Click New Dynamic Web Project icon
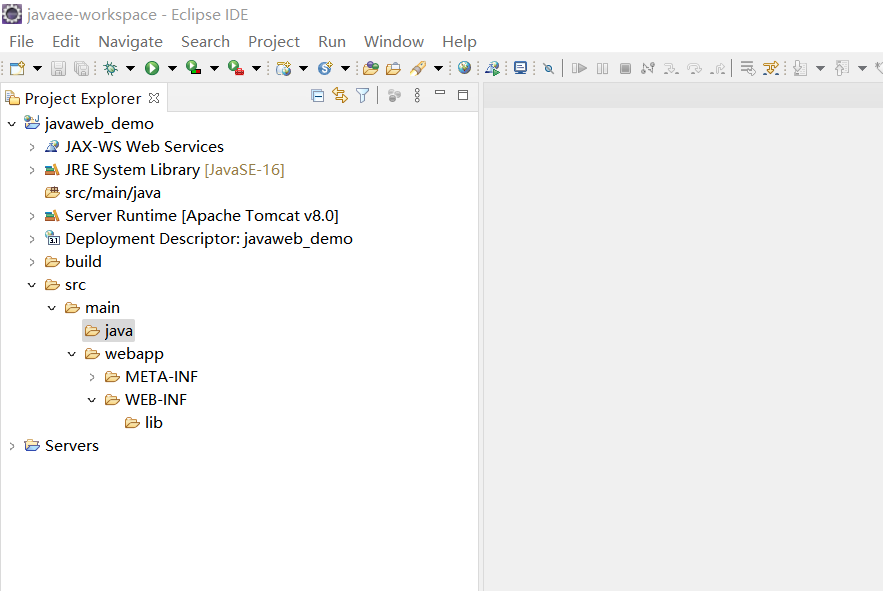The height and width of the screenshot is (591, 883). [x=283, y=68]
